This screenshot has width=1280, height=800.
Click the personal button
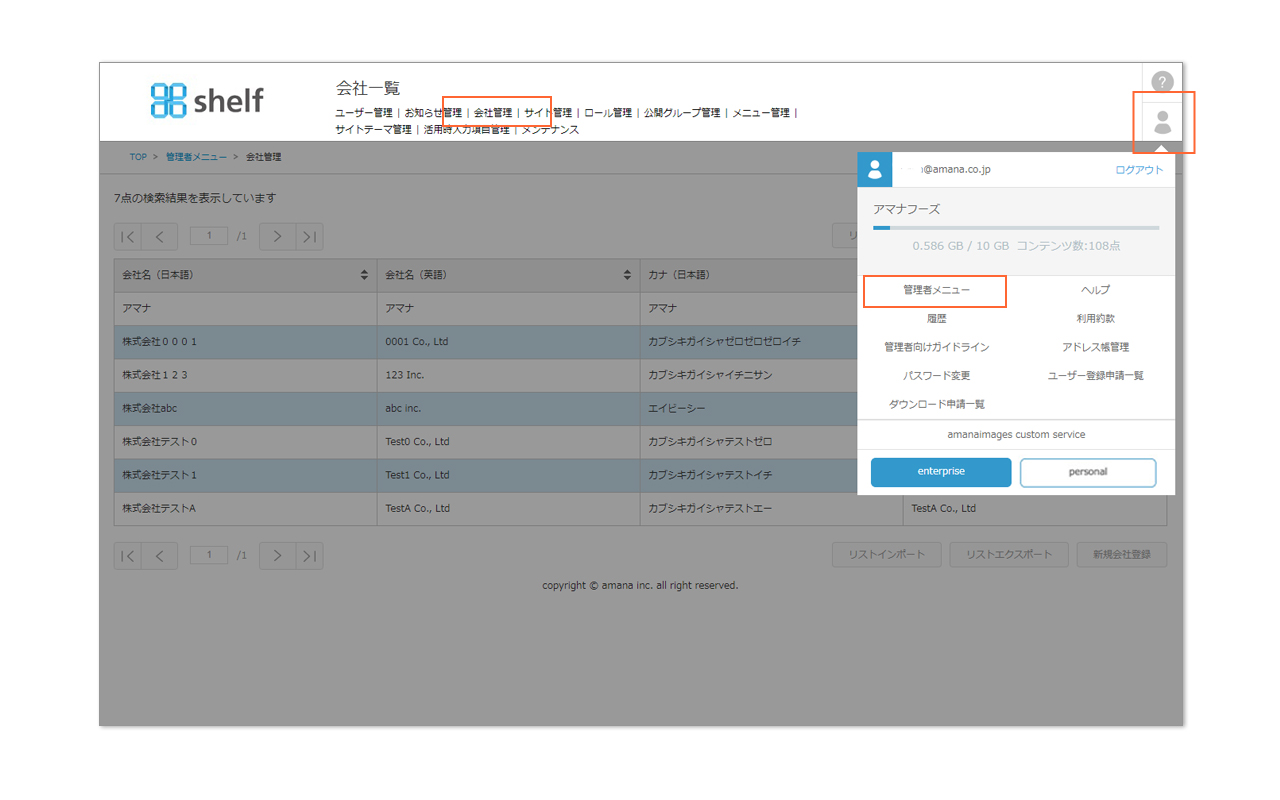pos(1088,472)
